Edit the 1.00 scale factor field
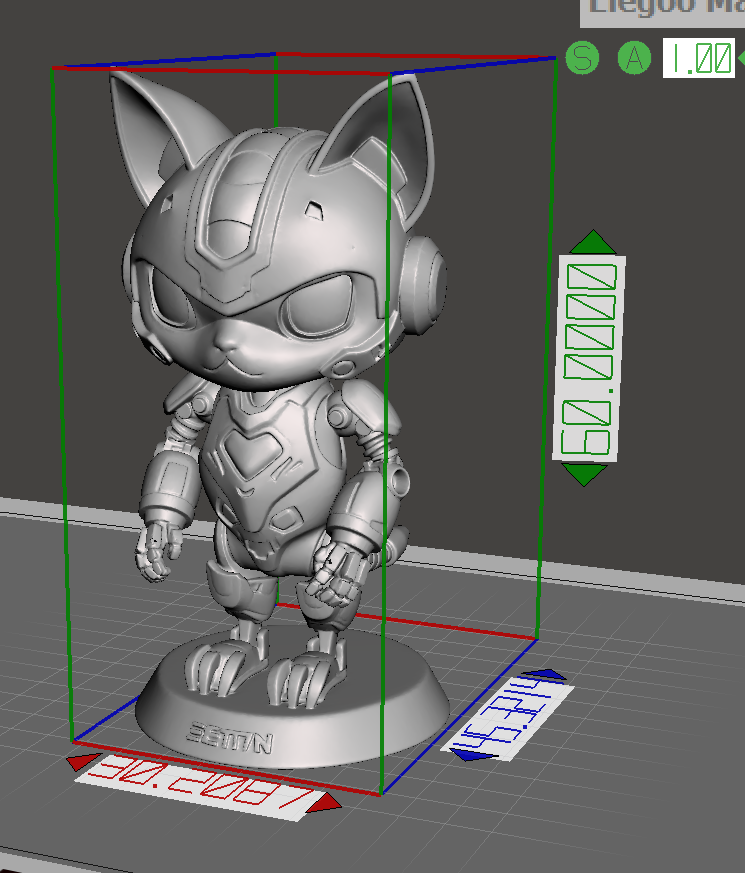The image size is (745, 873). pos(698,58)
